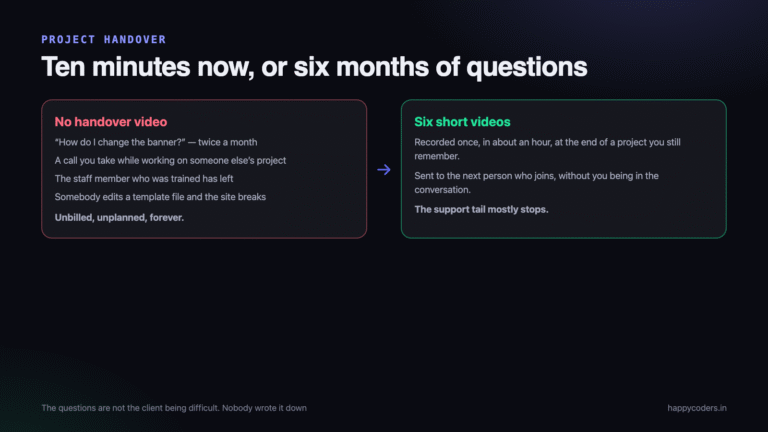Click the template file breaks line

tap(160, 197)
